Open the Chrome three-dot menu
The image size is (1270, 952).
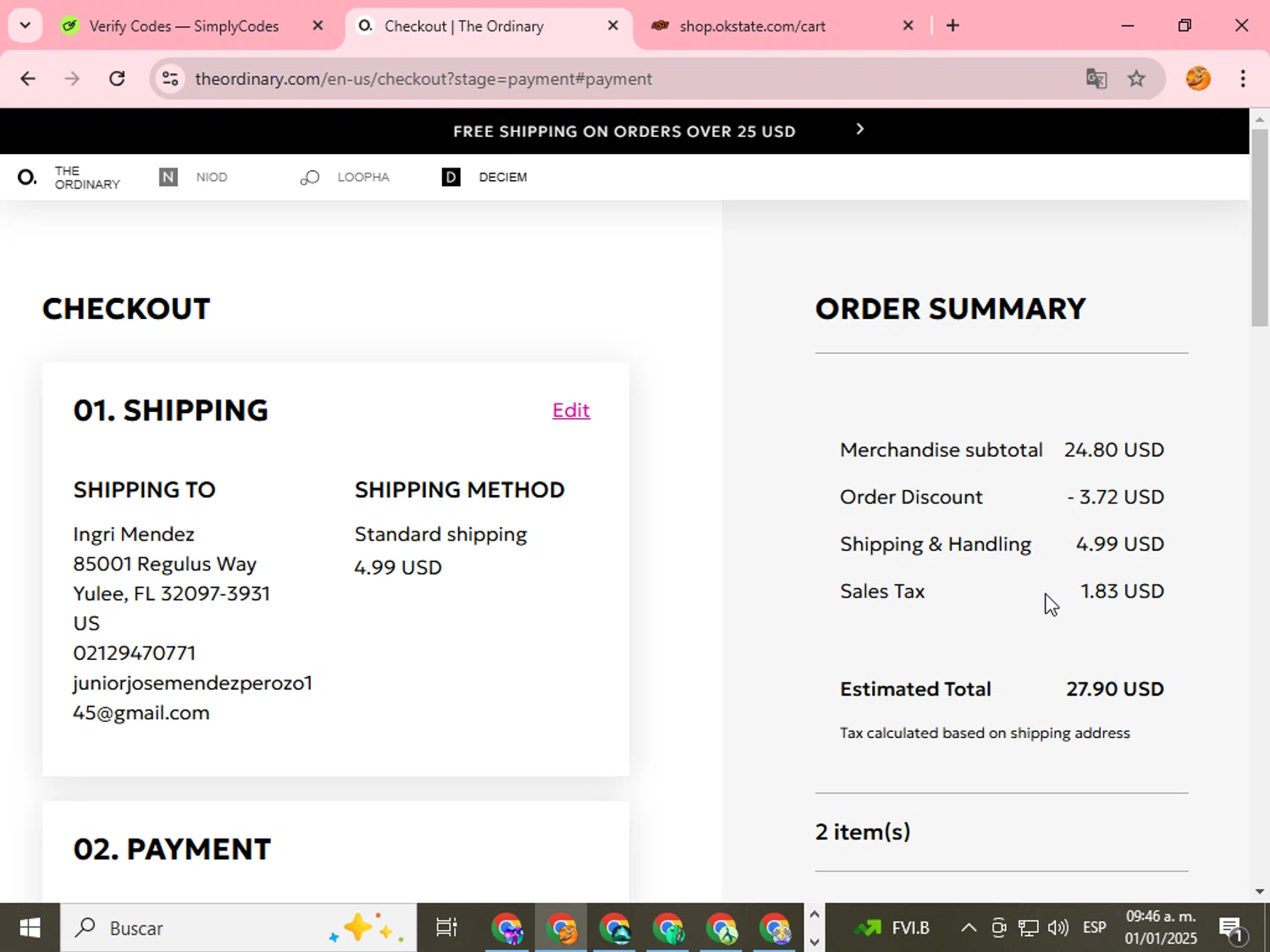click(1243, 79)
